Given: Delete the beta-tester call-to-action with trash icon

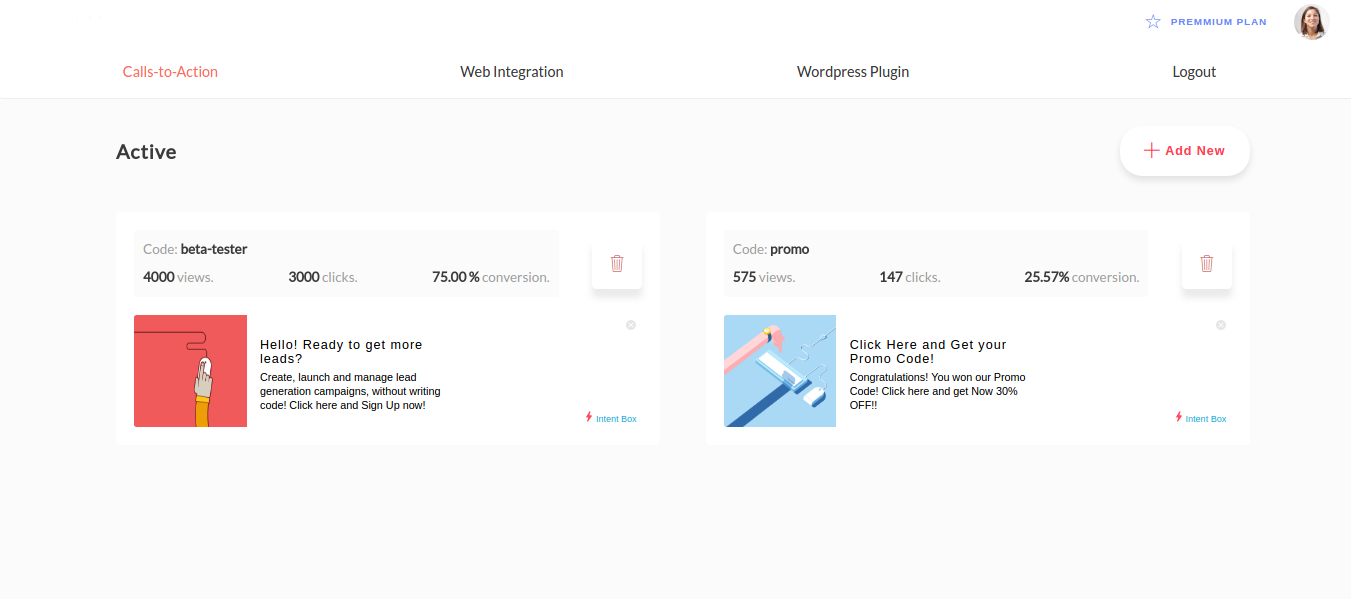Looking at the screenshot, I should [617, 264].
